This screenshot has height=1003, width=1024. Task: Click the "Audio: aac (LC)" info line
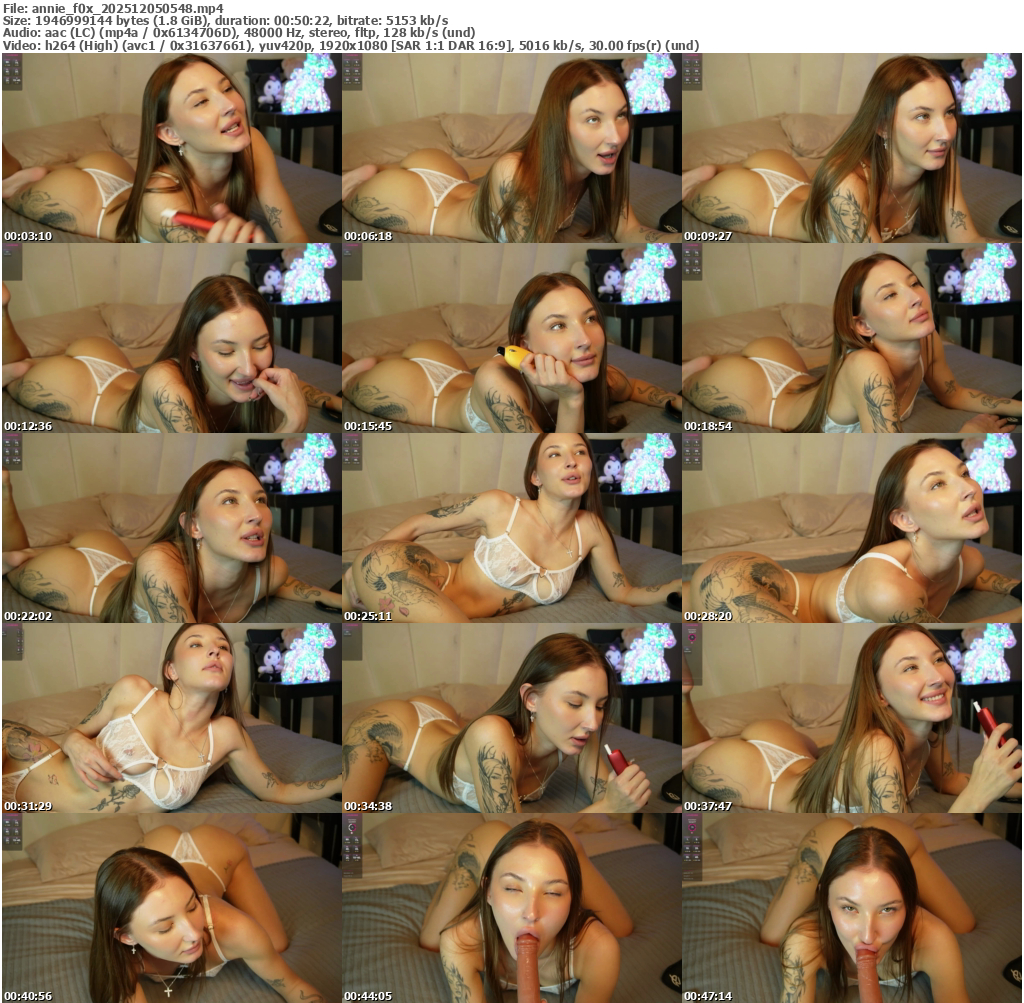click(238, 33)
